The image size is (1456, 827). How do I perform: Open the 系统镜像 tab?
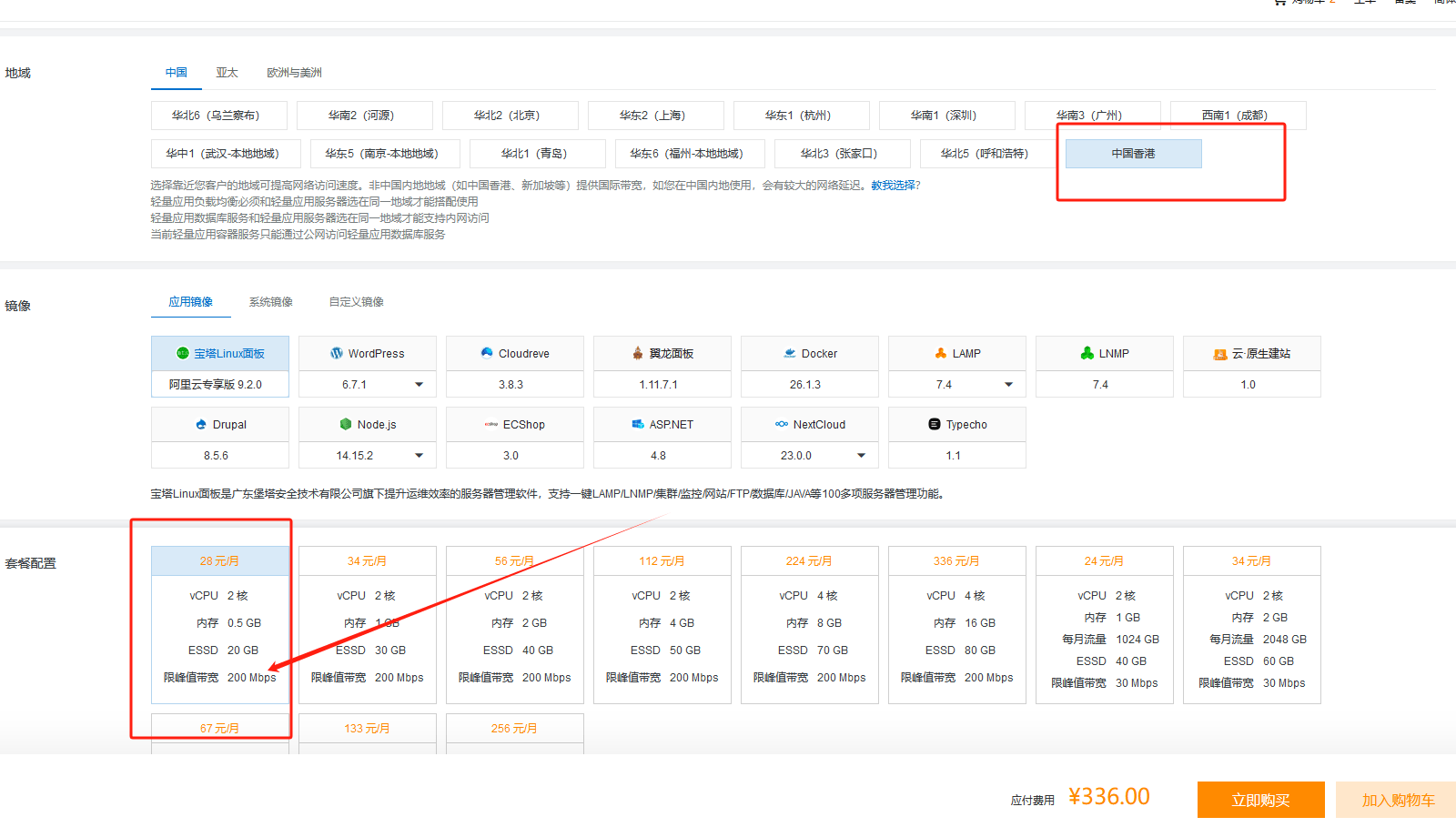point(271,302)
